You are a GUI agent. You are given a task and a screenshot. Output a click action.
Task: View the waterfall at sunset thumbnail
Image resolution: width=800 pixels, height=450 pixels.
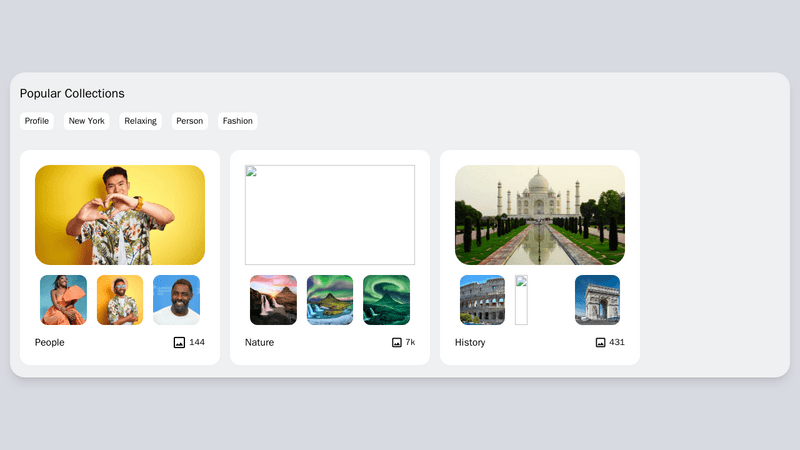(273, 300)
